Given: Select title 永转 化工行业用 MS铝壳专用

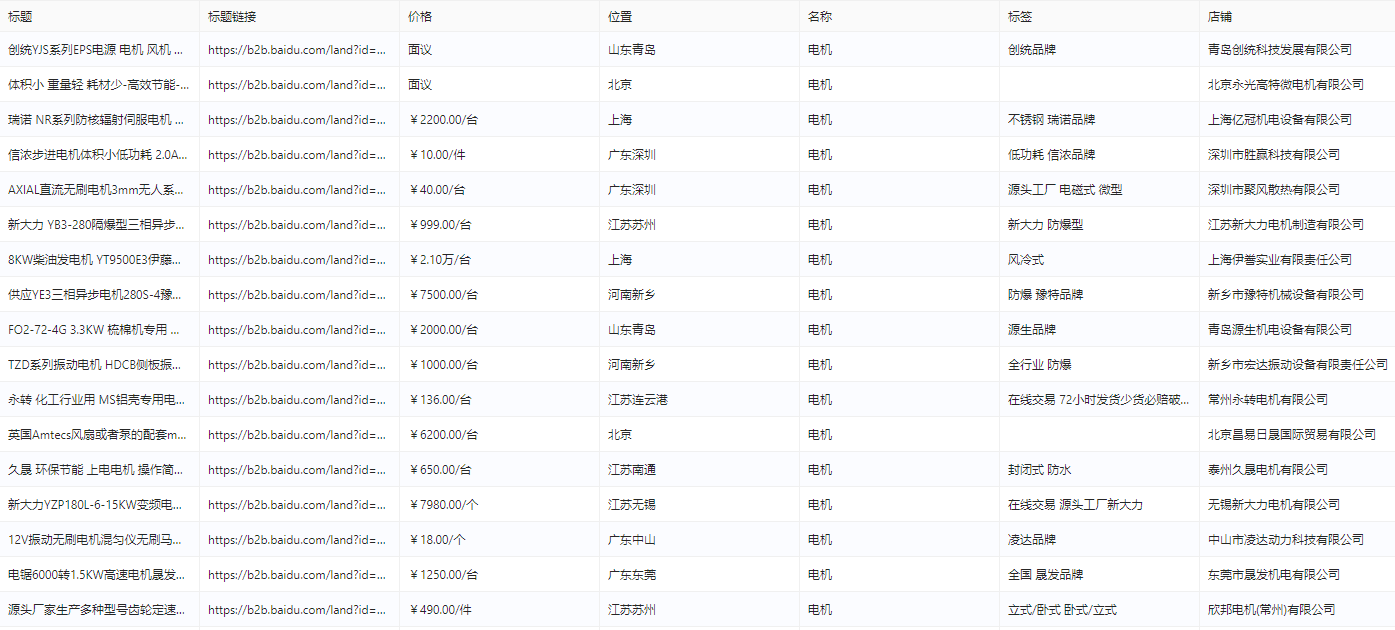Looking at the screenshot, I should pyautogui.click(x=96, y=400).
